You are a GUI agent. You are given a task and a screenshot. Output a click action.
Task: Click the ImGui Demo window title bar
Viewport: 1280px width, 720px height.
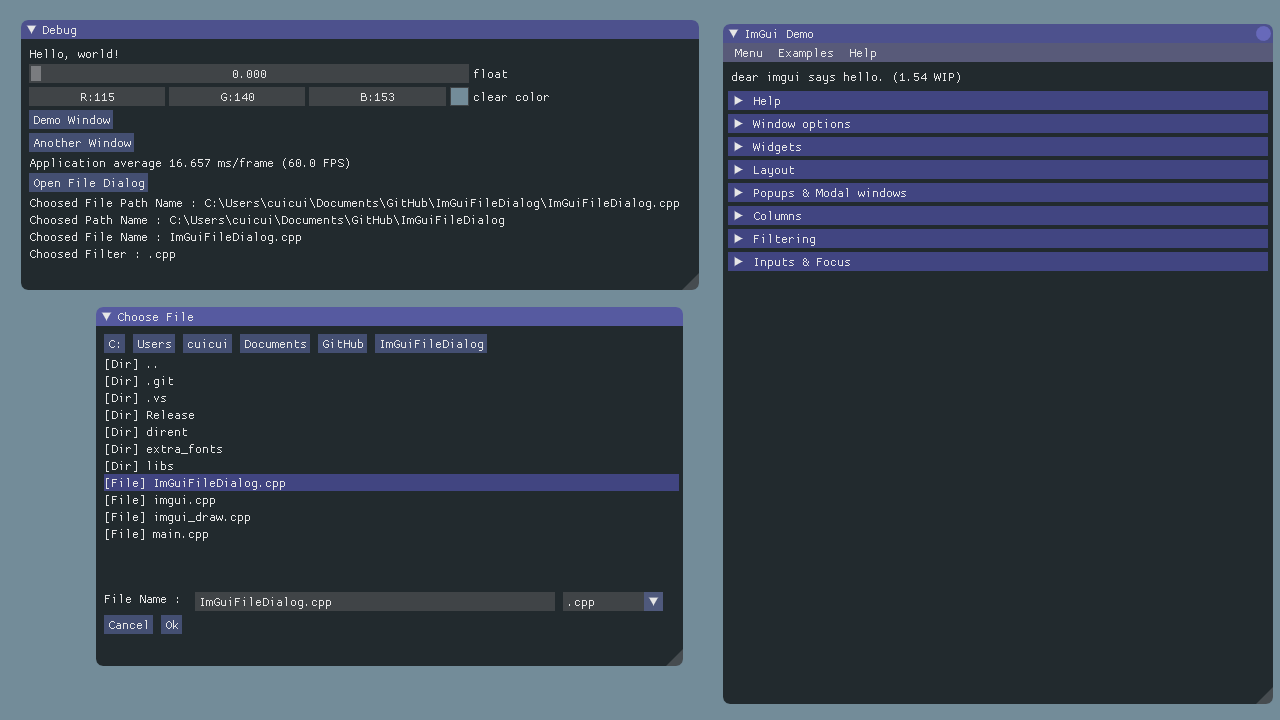tap(998, 34)
